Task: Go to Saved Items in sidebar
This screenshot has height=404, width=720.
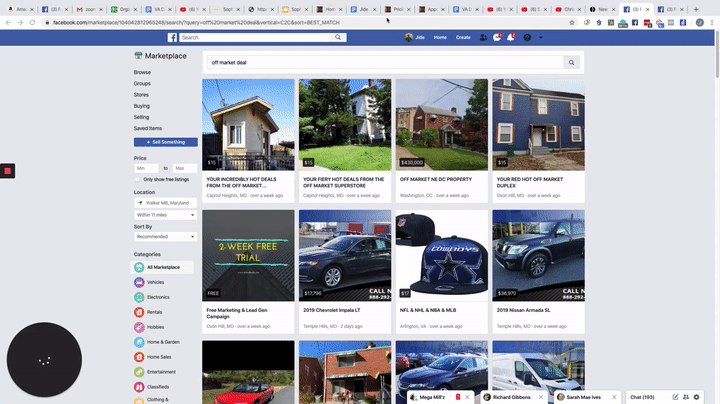Action: [x=148, y=128]
